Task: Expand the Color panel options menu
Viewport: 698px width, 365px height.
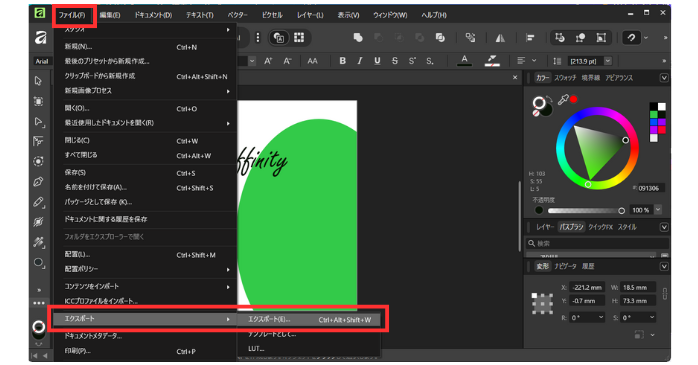Action: click(664, 78)
